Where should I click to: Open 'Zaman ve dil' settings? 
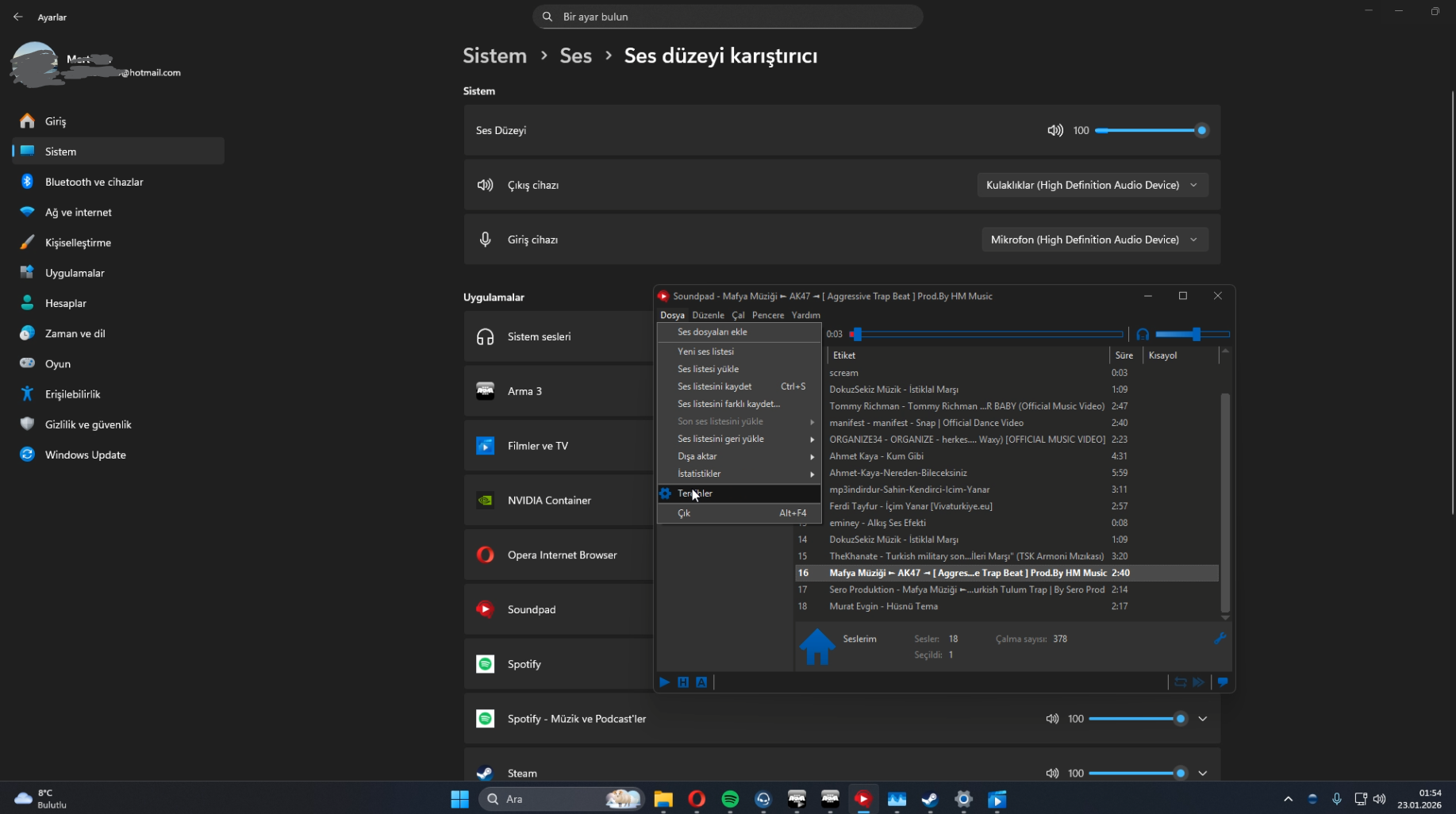pos(118,333)
